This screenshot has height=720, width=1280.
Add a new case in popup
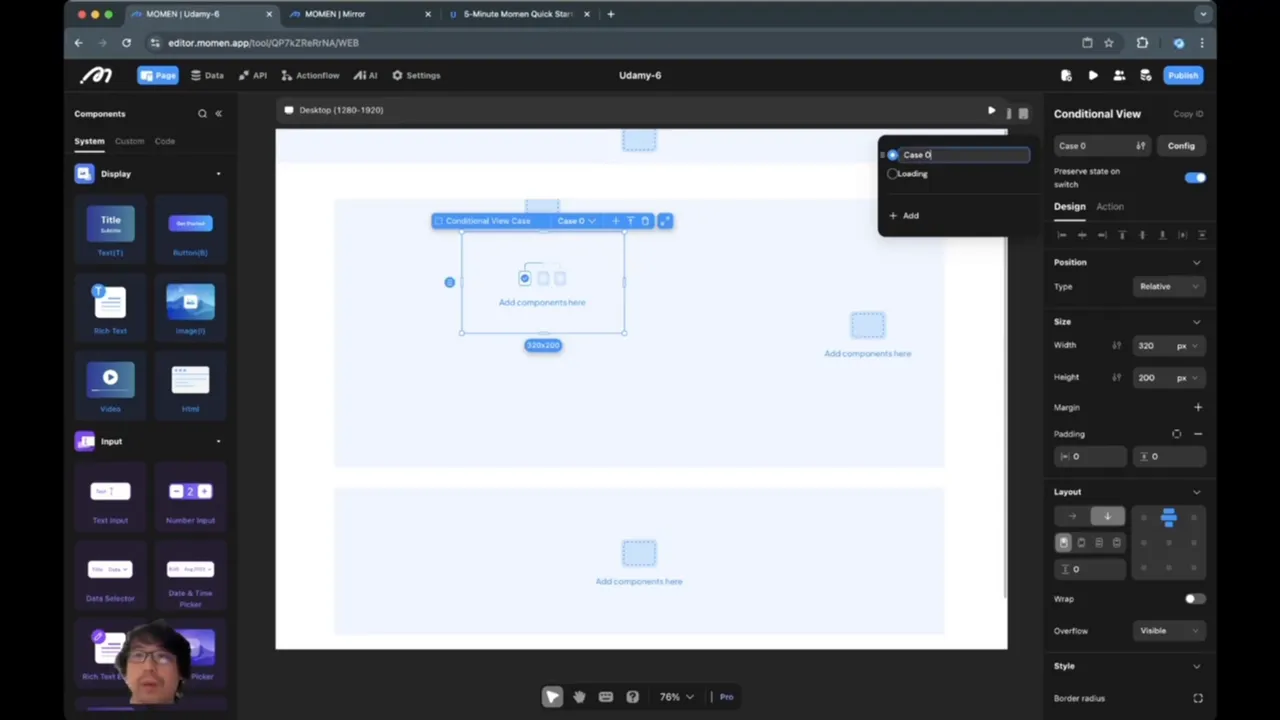tap(904, 216)
